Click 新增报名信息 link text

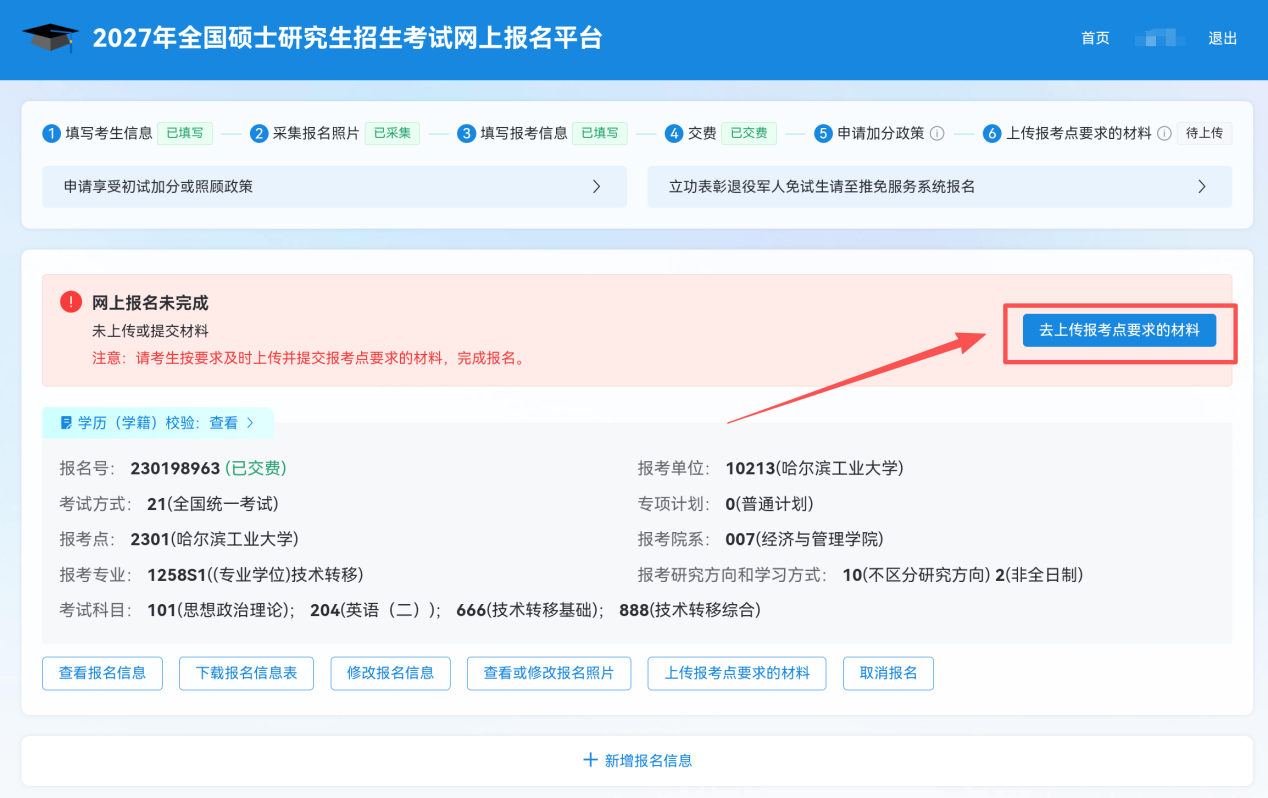[x=648, y=760]
